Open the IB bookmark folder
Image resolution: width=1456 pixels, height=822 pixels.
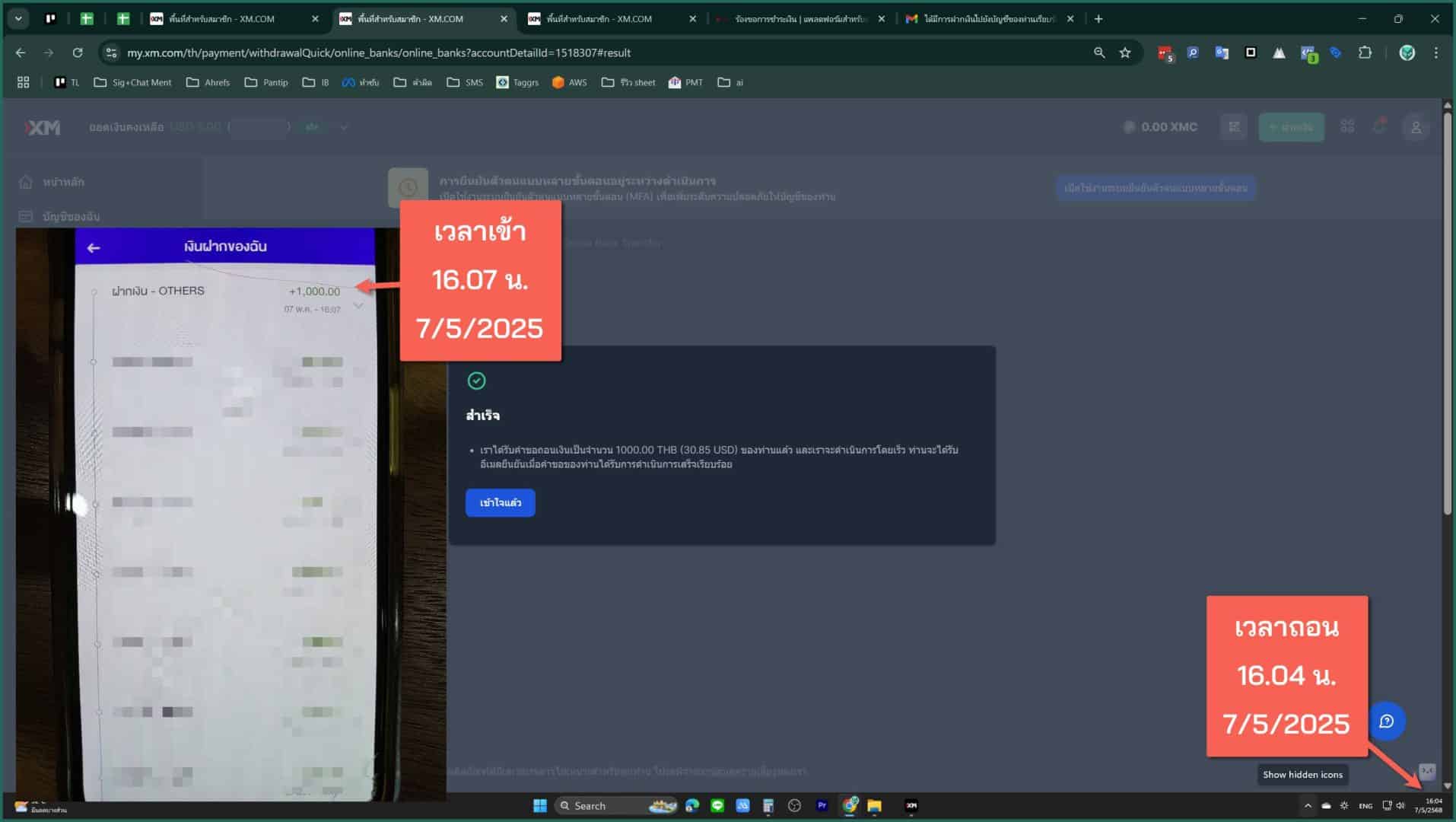316,82
